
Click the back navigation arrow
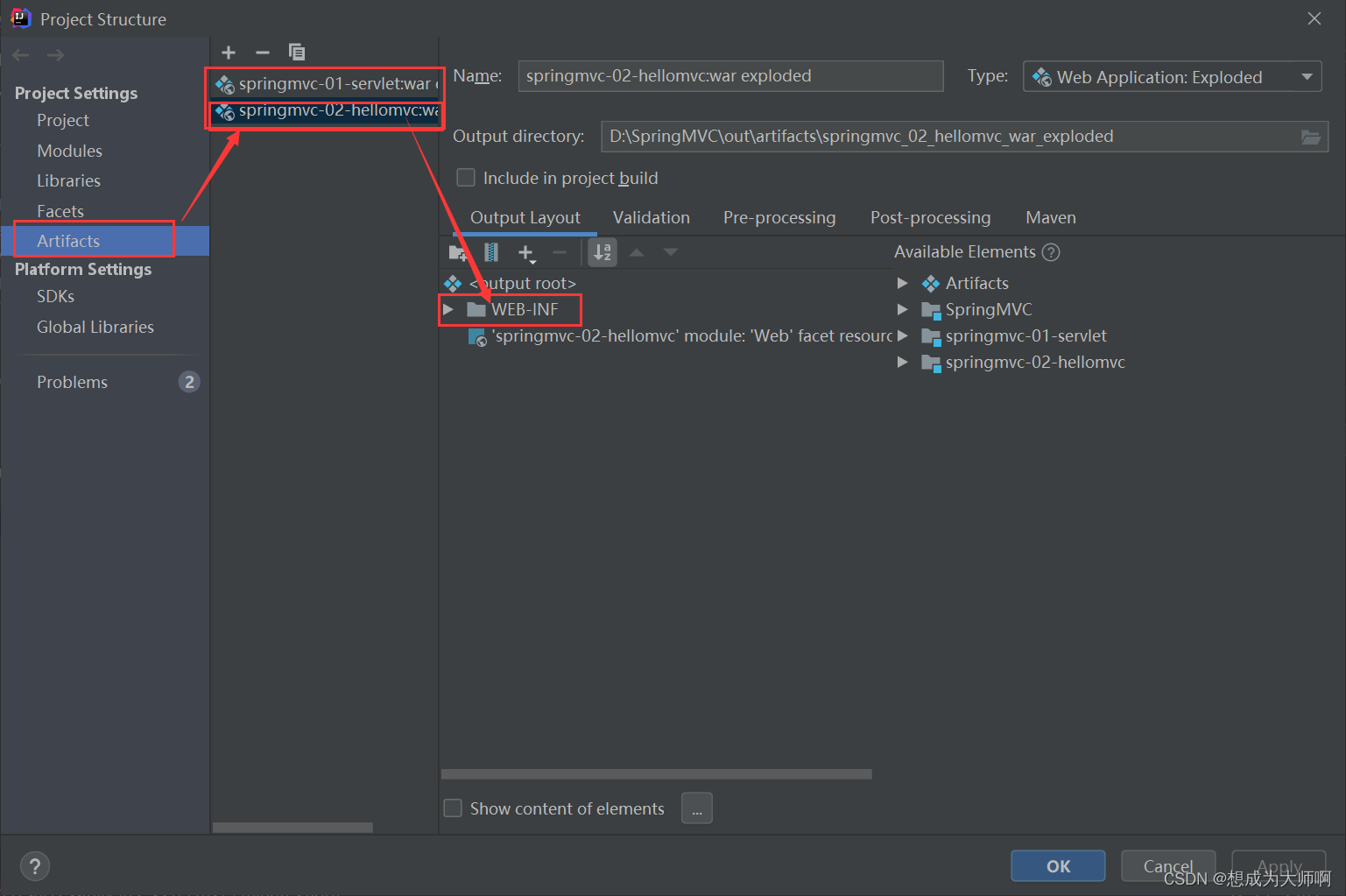pos(21,55)
